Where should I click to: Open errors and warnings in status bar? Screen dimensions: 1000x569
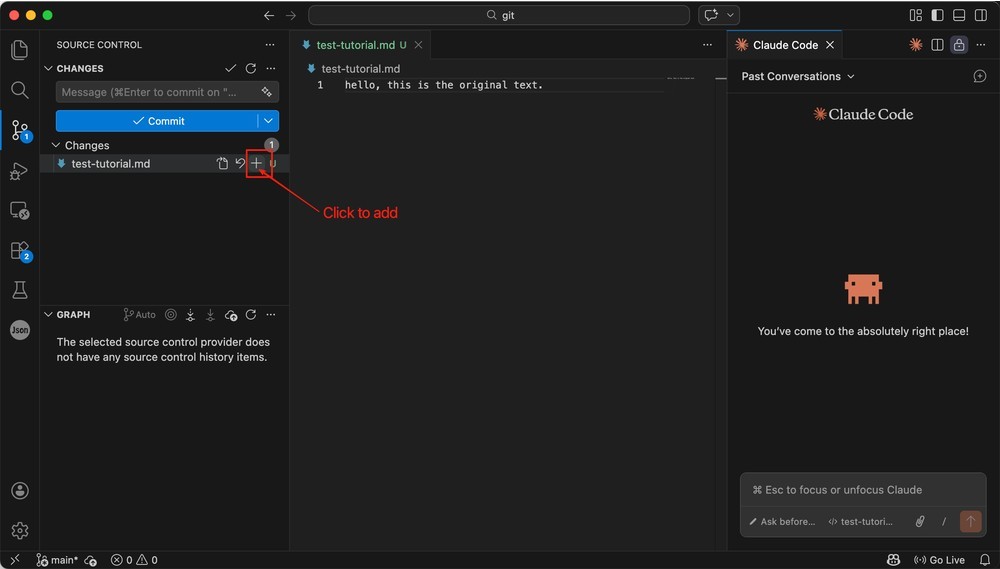(134, 560)
